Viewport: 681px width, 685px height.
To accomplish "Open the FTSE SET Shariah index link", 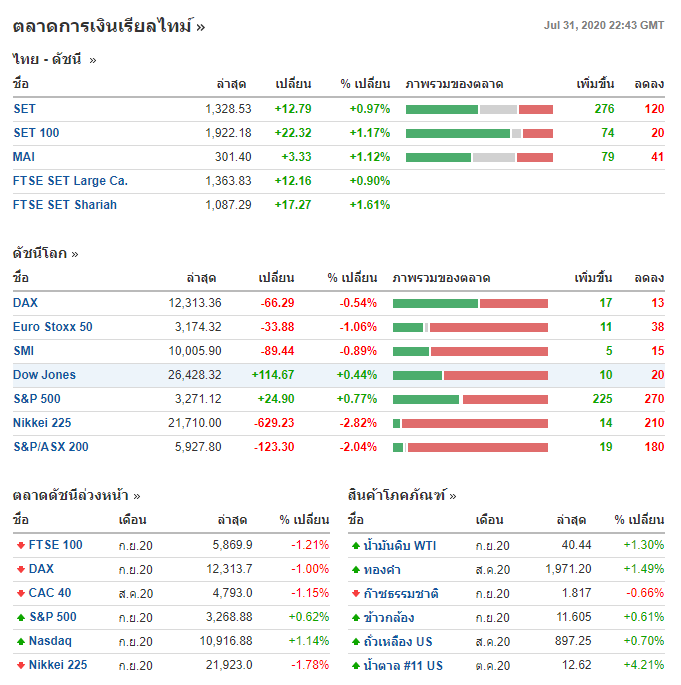I will tap(65, 205).
